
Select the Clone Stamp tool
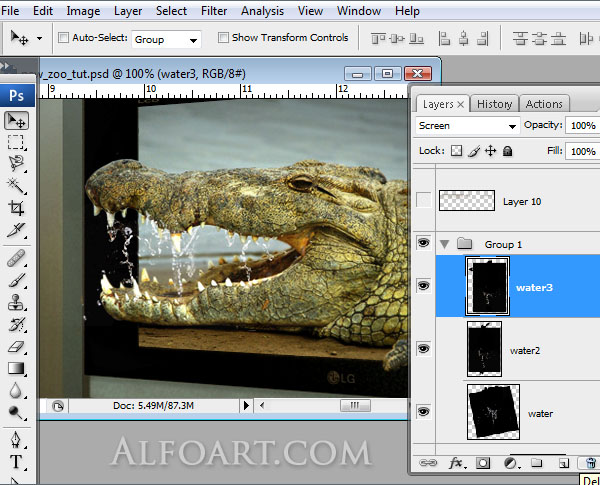click(16, 302)
